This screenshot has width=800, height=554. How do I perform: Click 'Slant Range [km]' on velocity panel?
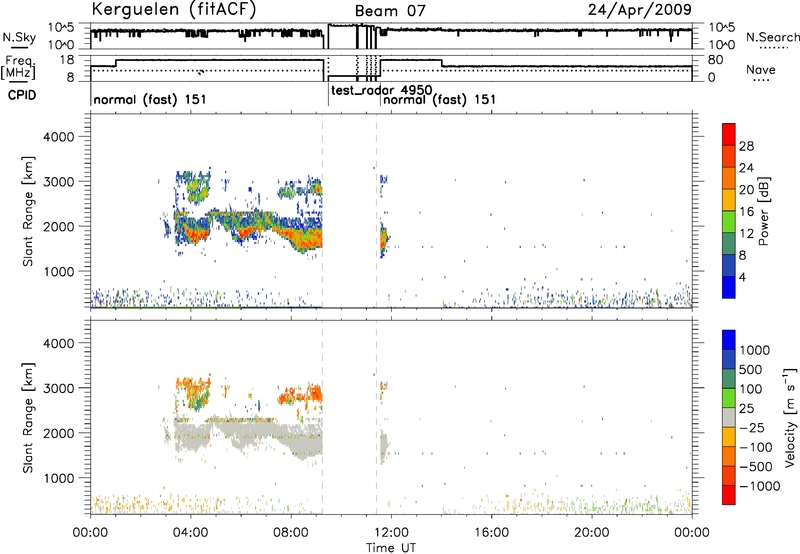(x=28, y=418)
